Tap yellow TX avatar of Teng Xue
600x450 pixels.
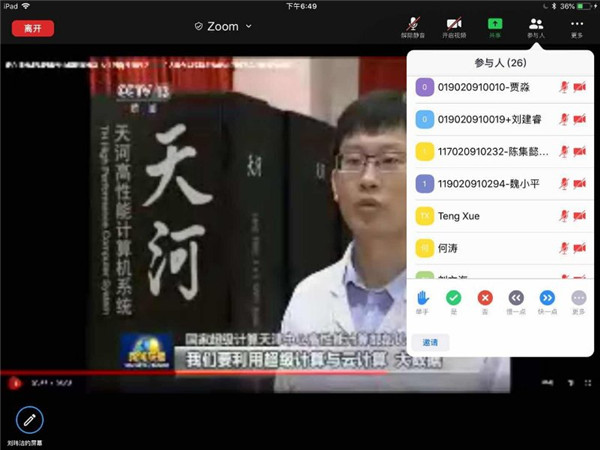pyautogui.click(x=424, y=216)
